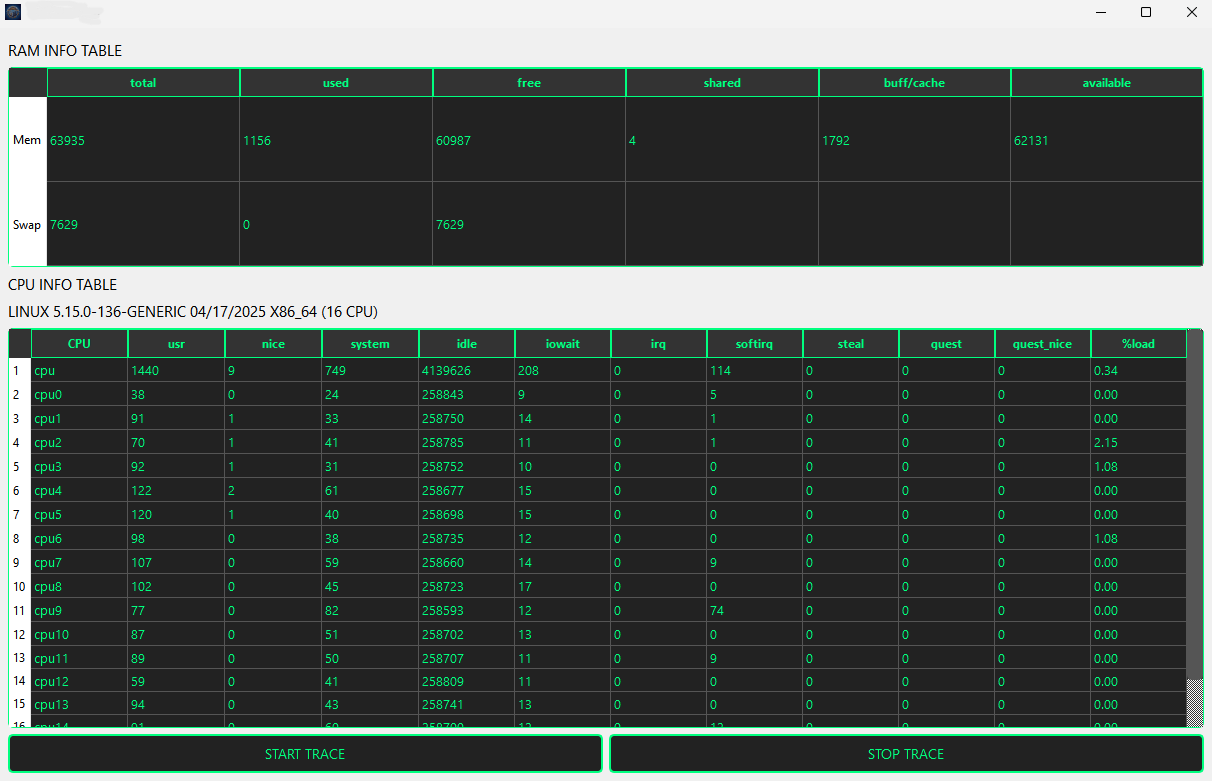Click the usr value 1440
The height and width of the screenshot is (781, 1212).
(176, 370)
